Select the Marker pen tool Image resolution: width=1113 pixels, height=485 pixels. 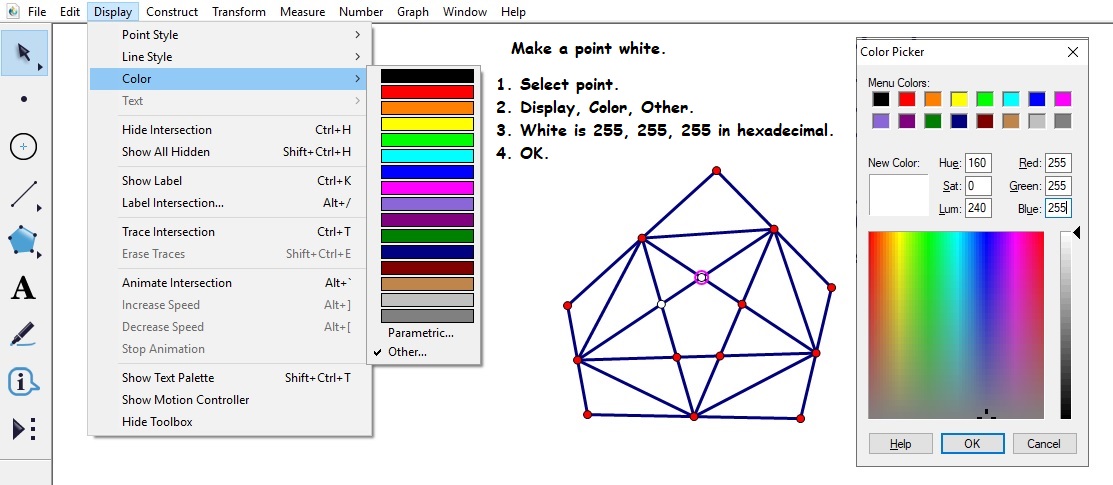pyautogui.click(x=24, y=335)
